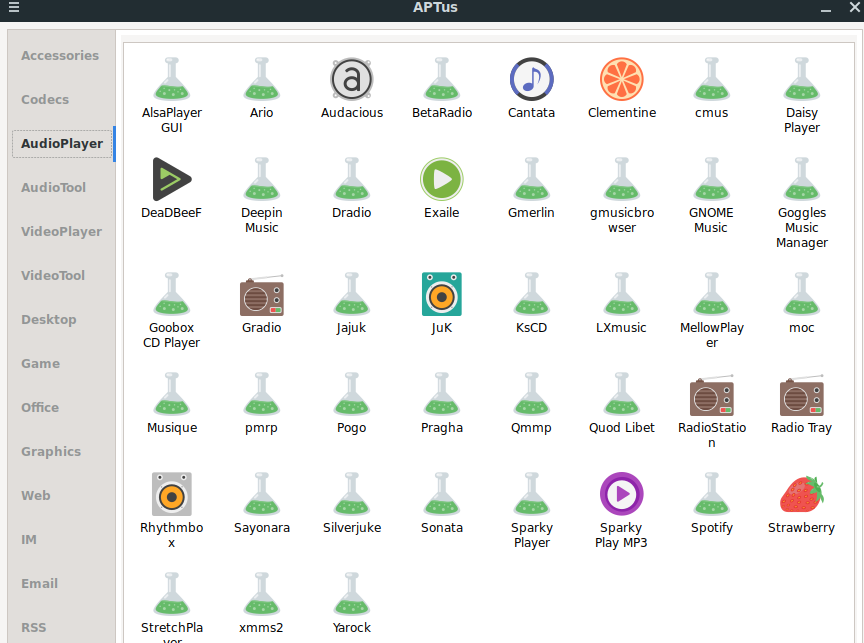Viewport: 864px width, 643px height.
Task: Switch to the Accessories category
Action: coord(60,56)
